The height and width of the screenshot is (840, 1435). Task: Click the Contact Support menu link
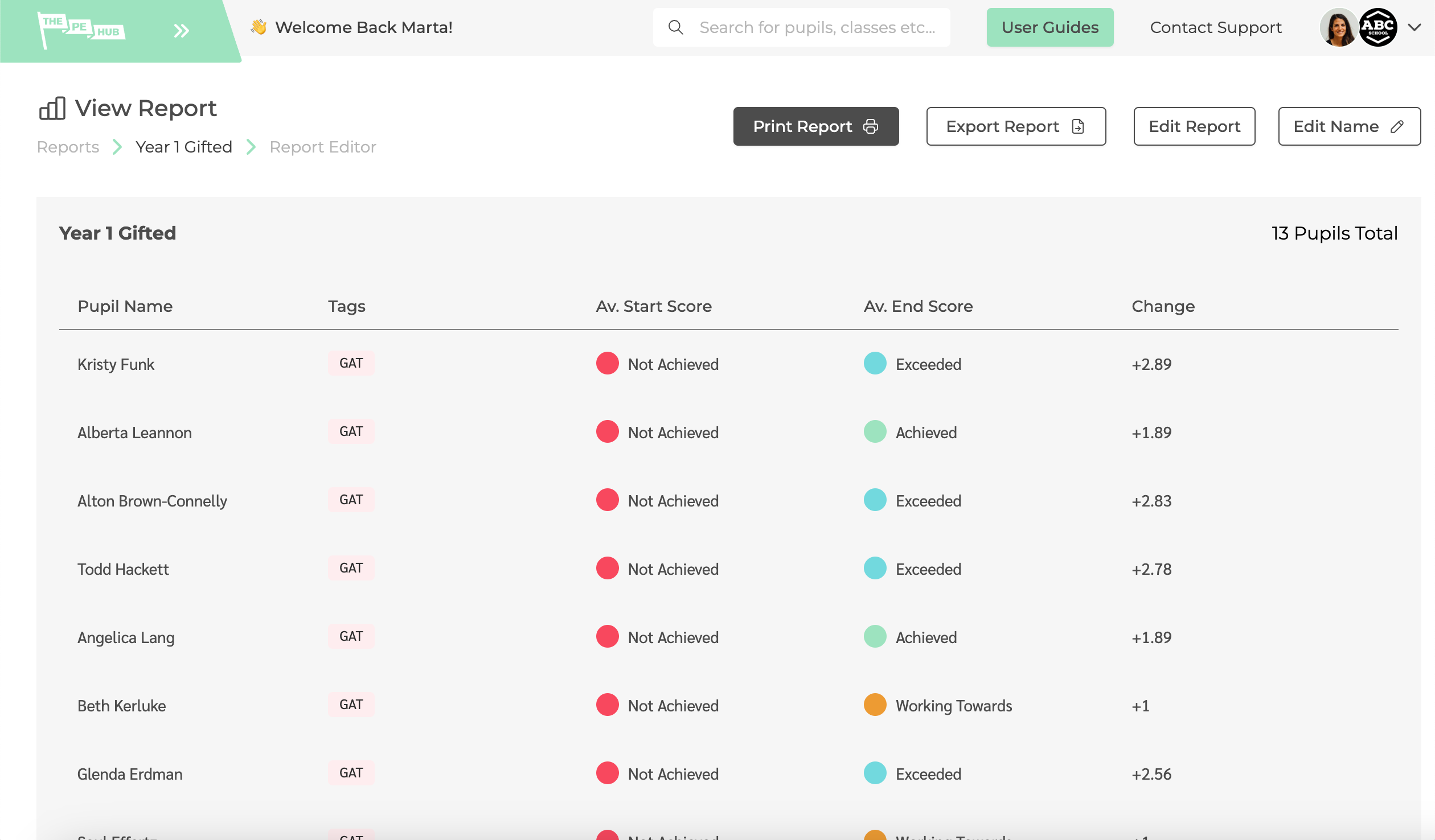click(x=1216, y=27)
